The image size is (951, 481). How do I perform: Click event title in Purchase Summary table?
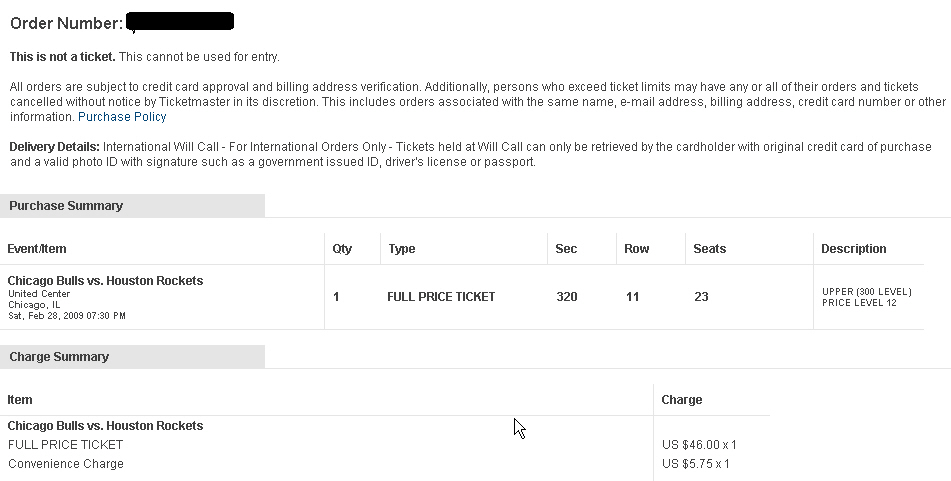click(105, 281)
